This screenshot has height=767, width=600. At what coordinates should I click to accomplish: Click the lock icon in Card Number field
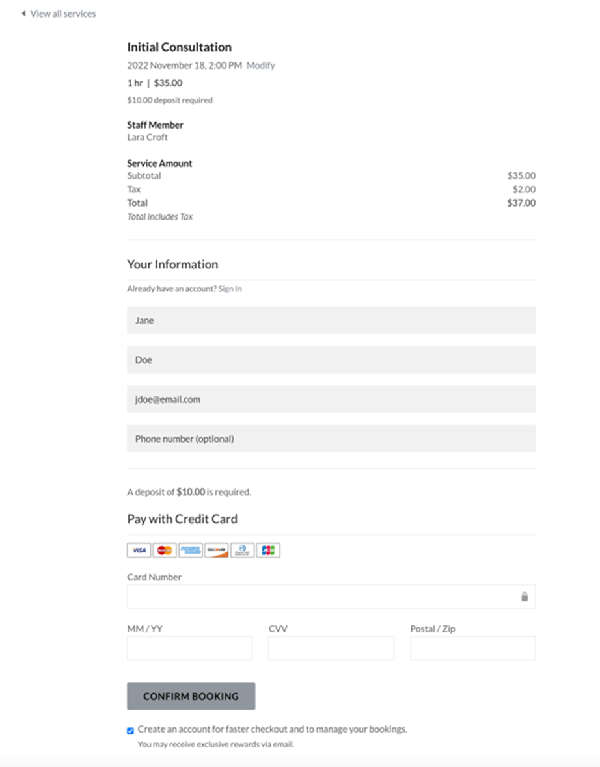[524, 596]
